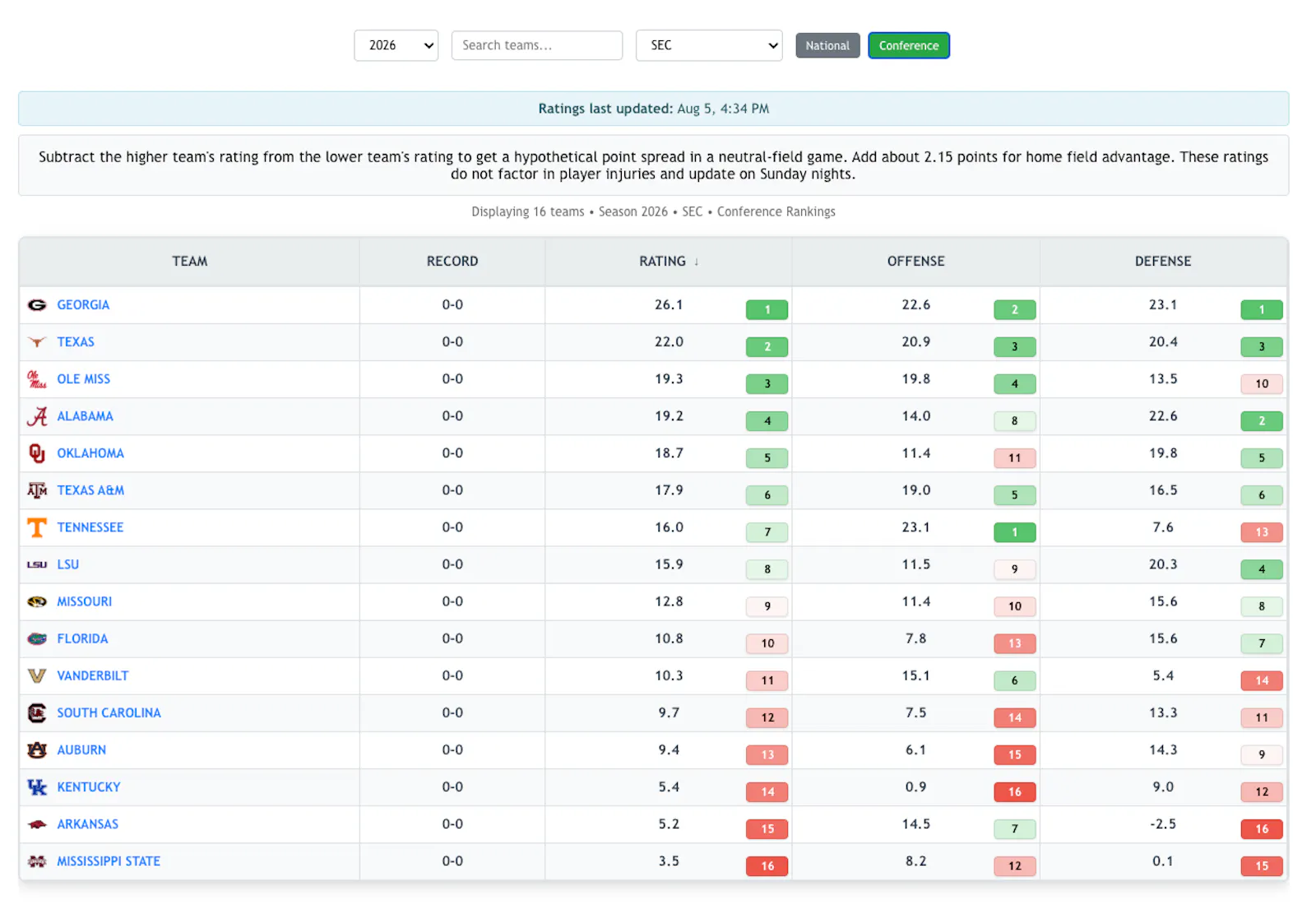Open the ARKANSAS team link

click(x=88, y=824)
